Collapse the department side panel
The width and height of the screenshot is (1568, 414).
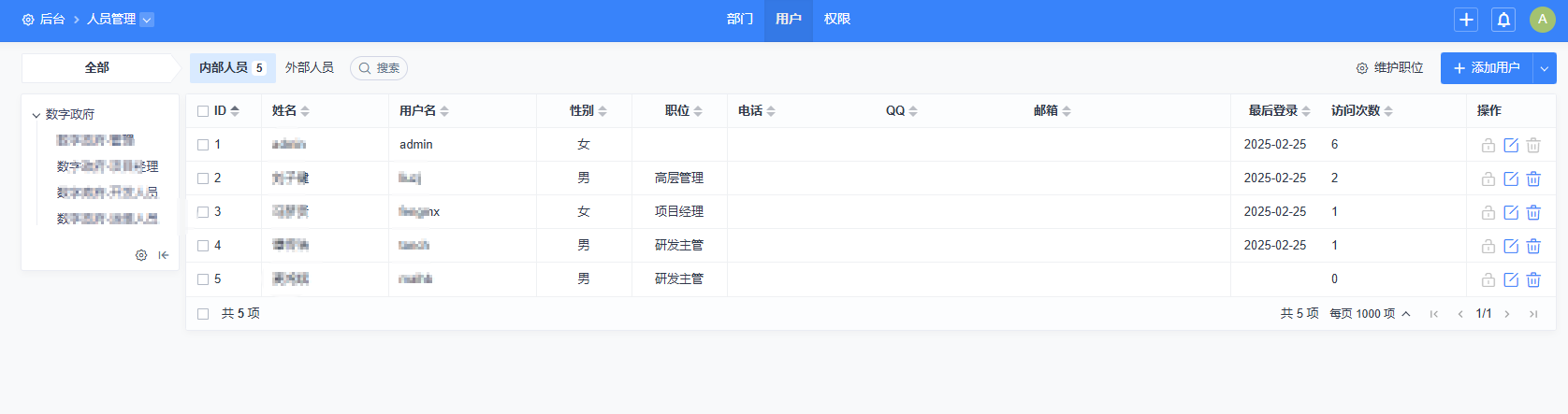(x=164, y=255)
